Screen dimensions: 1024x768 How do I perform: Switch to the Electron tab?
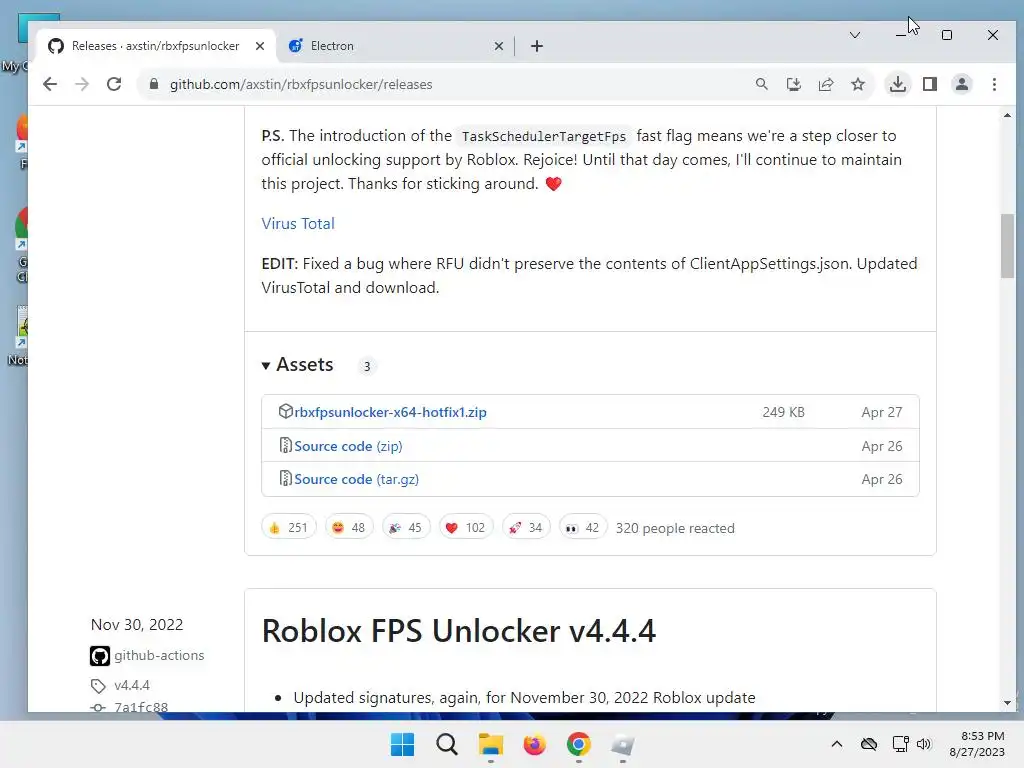[x=394, y=46]
